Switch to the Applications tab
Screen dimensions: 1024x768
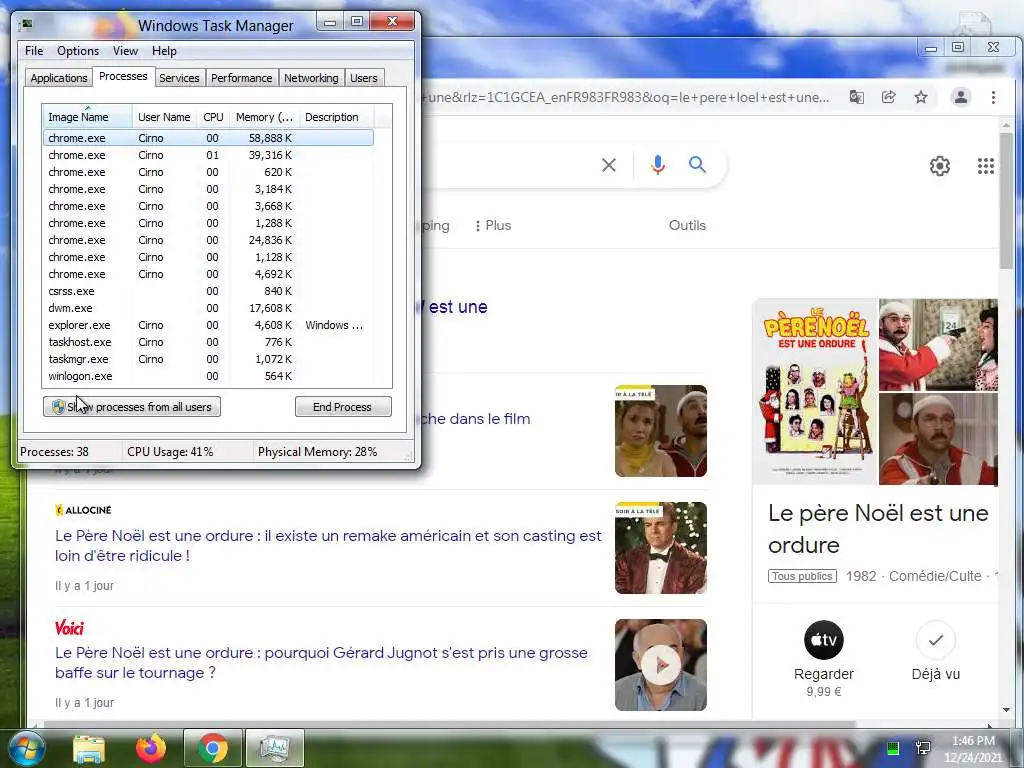tap(59, 78)
